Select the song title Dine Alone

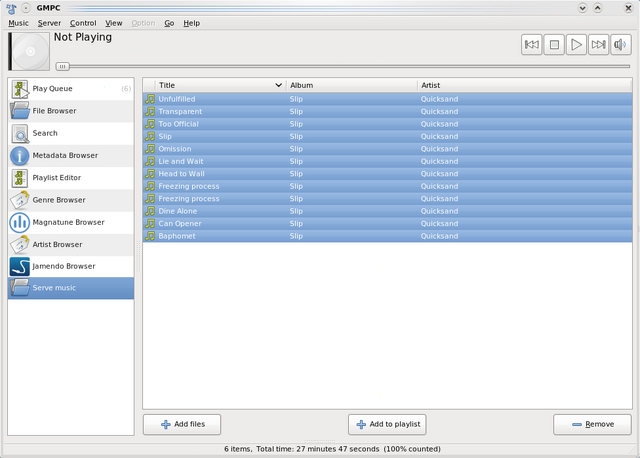click(178, 211)
